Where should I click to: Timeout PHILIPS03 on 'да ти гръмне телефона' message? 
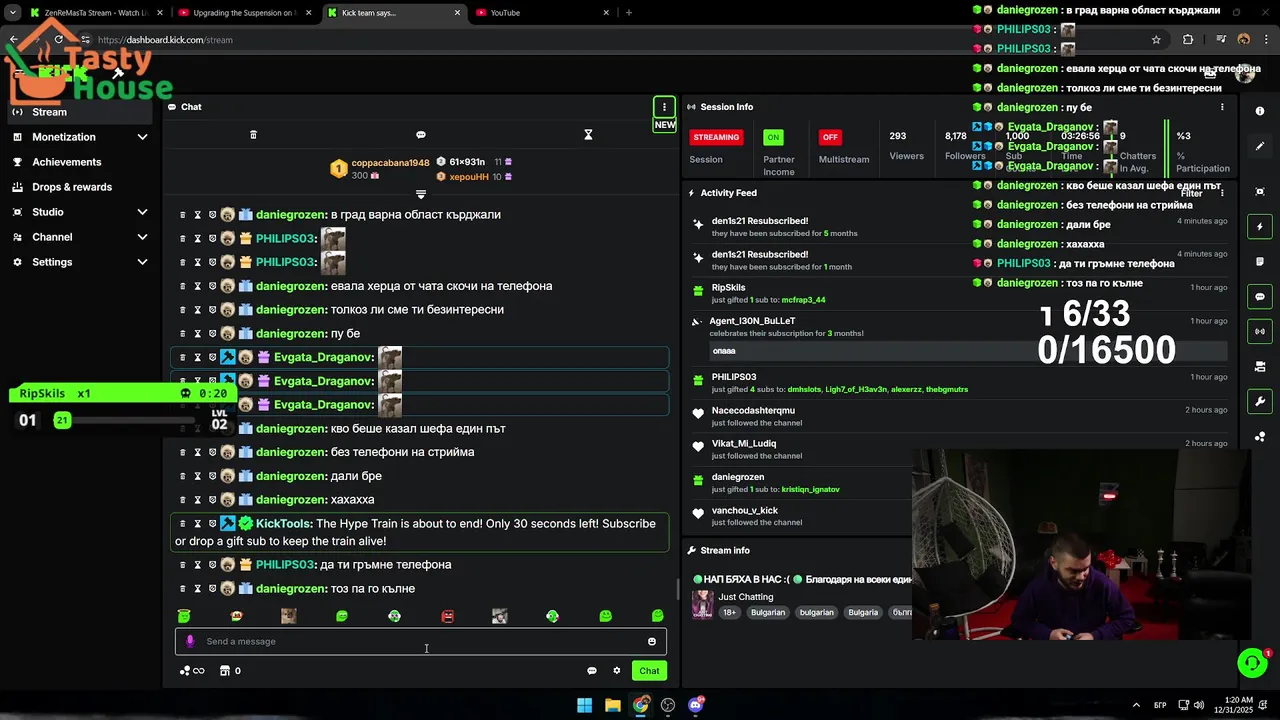197,565
